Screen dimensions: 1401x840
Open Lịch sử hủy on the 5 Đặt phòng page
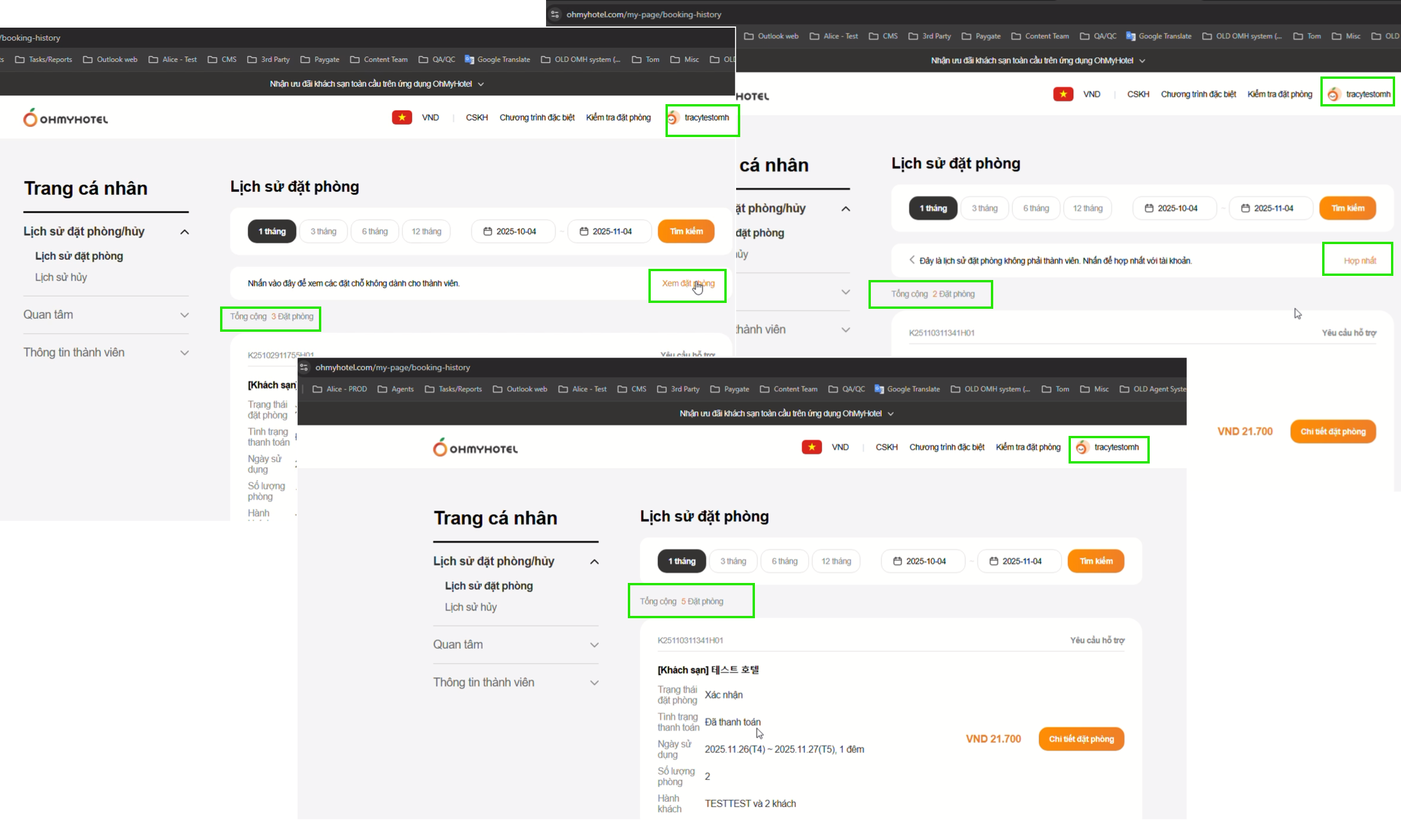(471, 607)
